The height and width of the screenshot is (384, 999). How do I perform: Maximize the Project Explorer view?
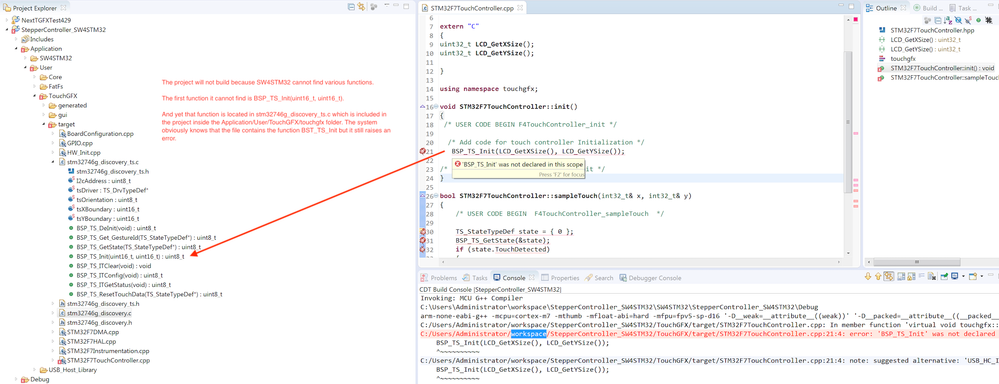pos(406,6)
